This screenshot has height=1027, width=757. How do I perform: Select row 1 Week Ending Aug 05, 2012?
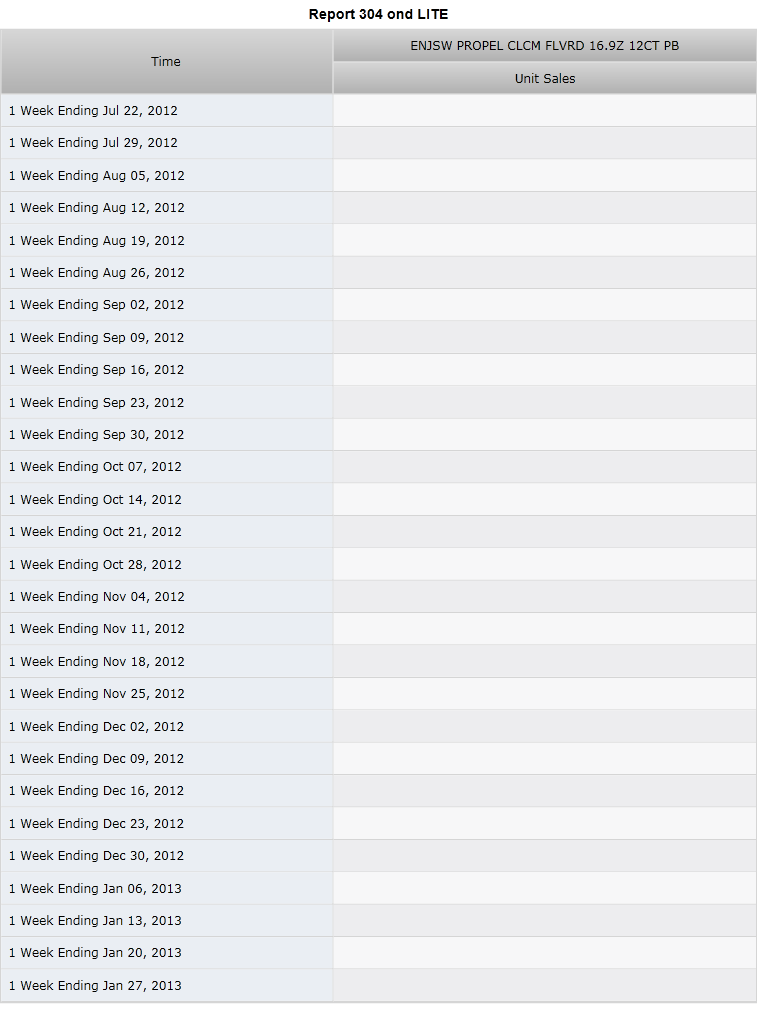(378, 176)
